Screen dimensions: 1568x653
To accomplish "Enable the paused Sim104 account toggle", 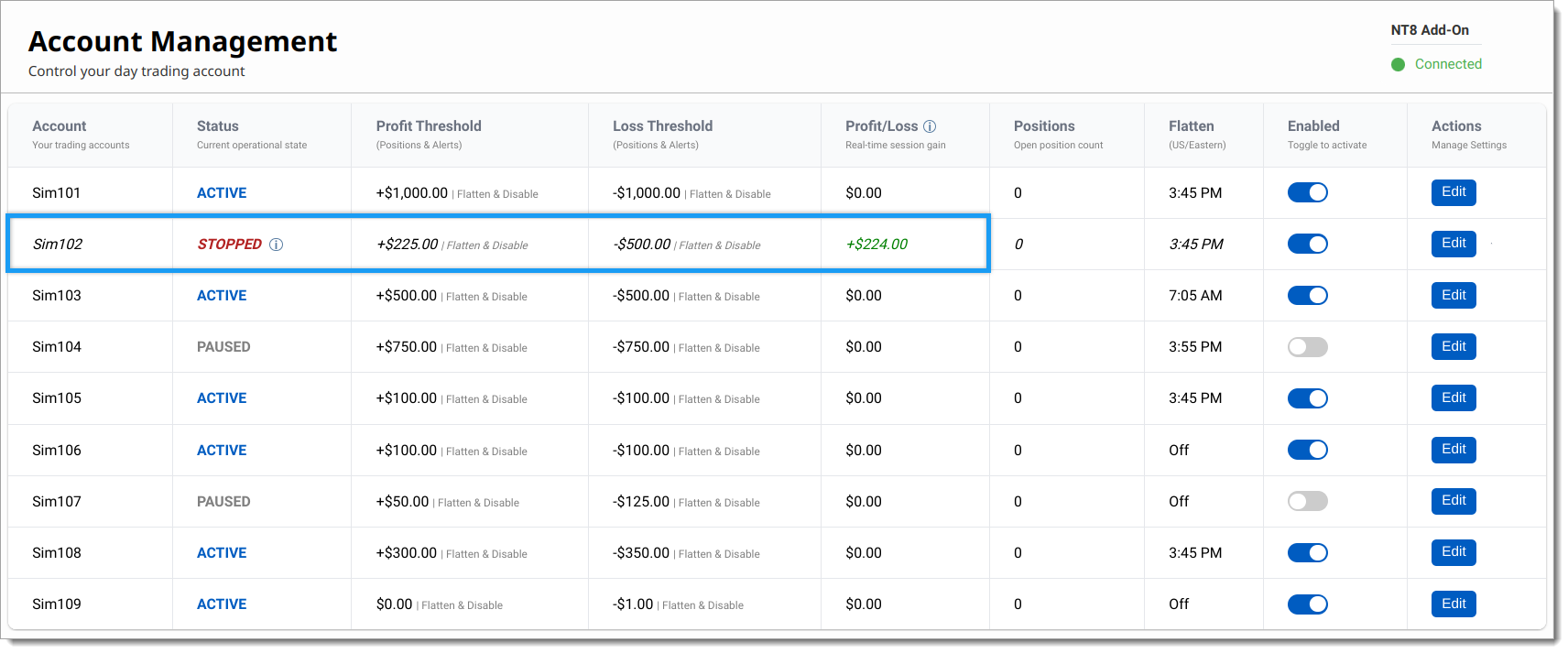I will pos(1307,347).
